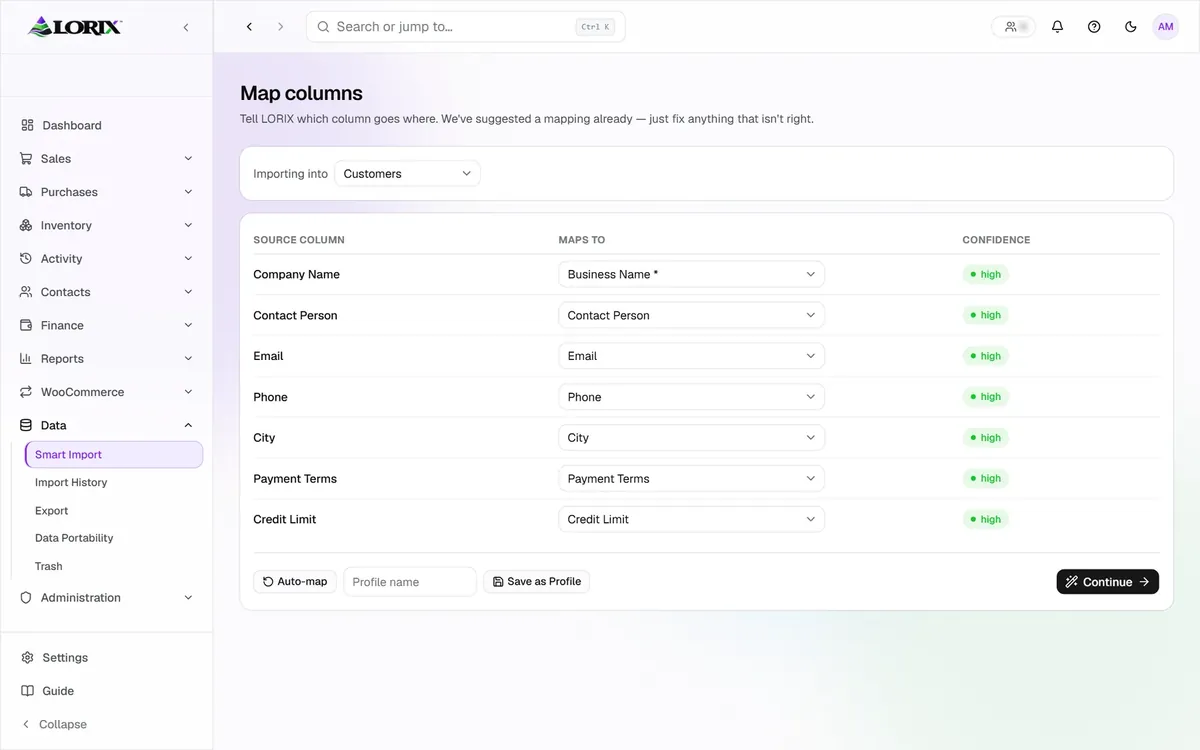Image resolution: width=1200 pixels, height=750 pixels.
Task: Open the Phone mapping dropdown
Action: pos(691,397)
